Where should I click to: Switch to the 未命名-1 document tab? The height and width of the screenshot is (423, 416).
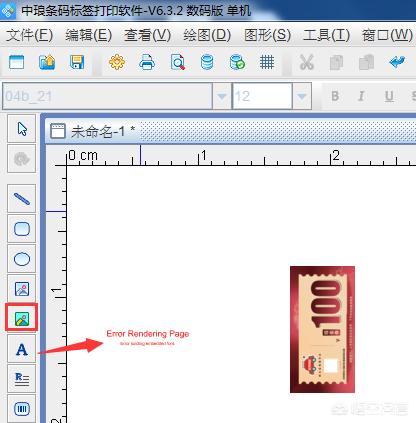pos(93,131)
